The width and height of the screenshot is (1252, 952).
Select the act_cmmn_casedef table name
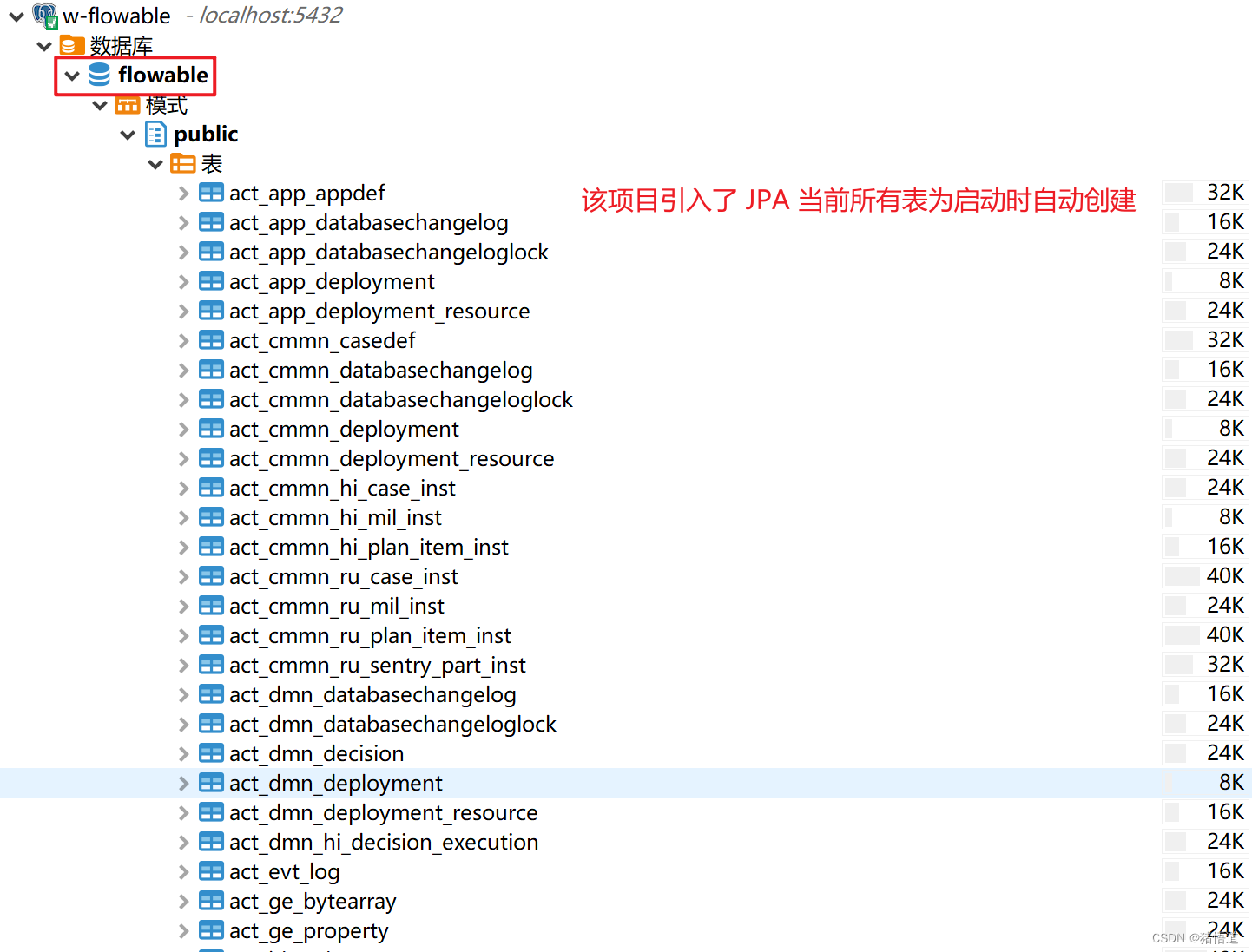pyautogui.click(x=322, y=340)
